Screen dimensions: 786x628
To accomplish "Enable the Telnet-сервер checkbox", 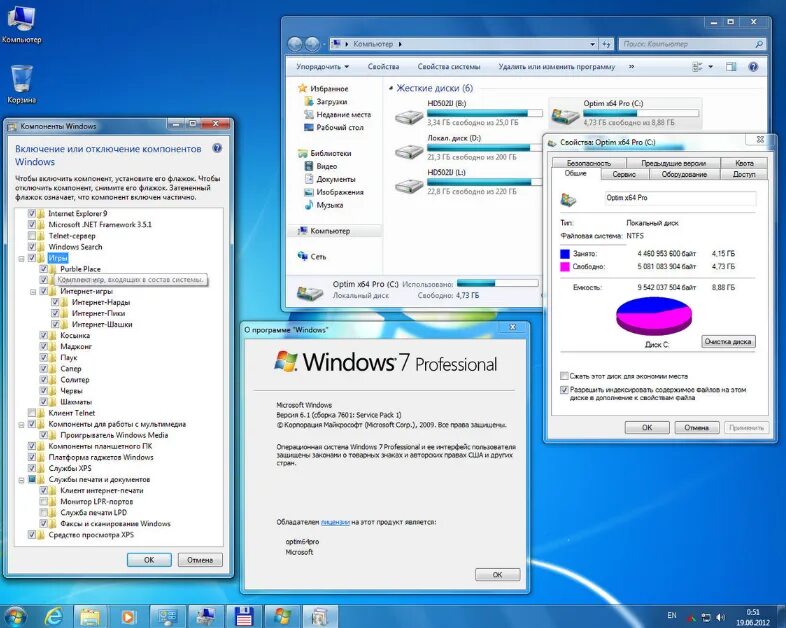I will (x=32, y=236).
